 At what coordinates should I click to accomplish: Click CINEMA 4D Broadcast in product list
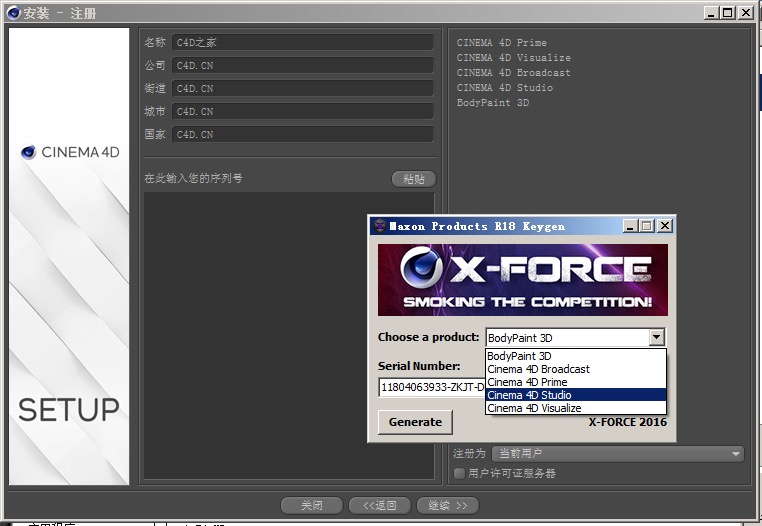pyautogui.click(x=514, y=72)
